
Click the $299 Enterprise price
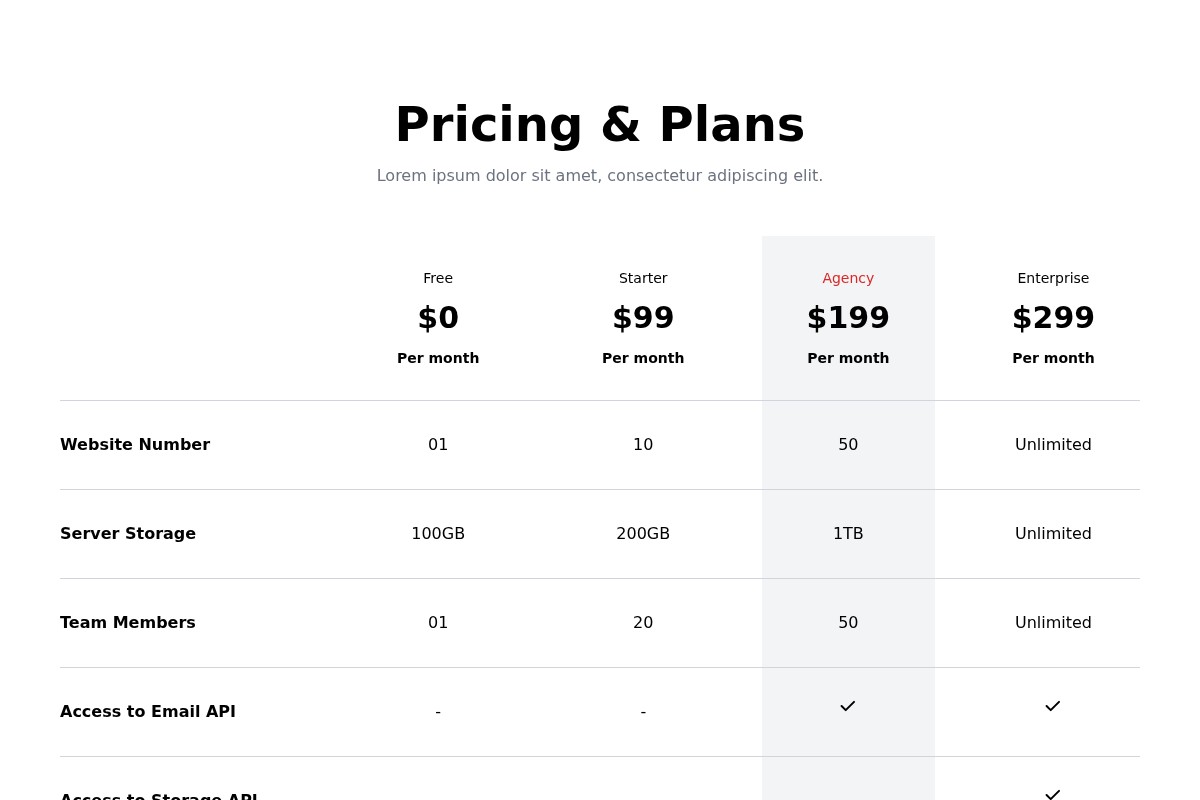point(1053,318)
